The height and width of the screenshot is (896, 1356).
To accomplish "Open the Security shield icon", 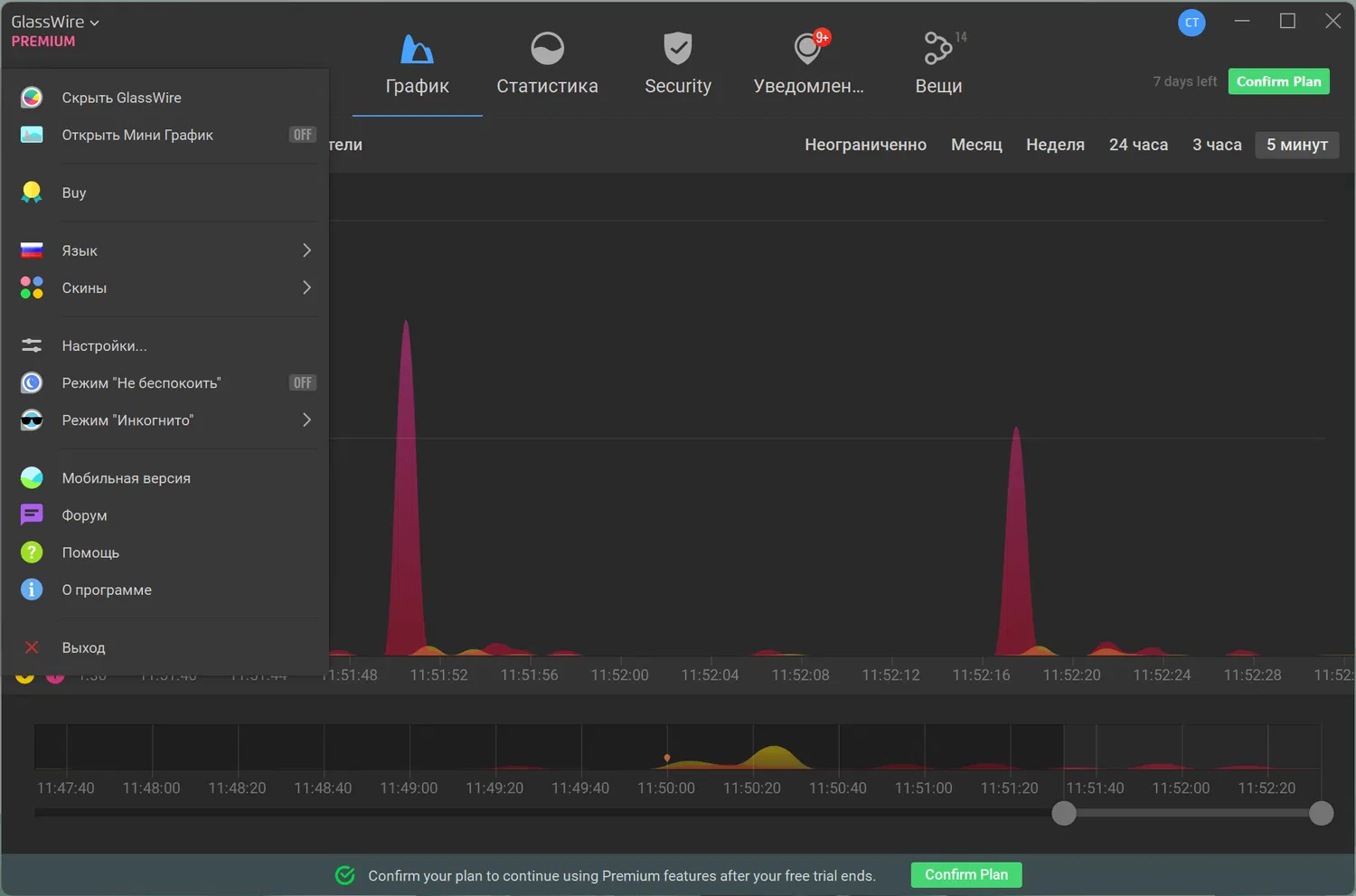I will pyautogui.click(x=677, y=49).
